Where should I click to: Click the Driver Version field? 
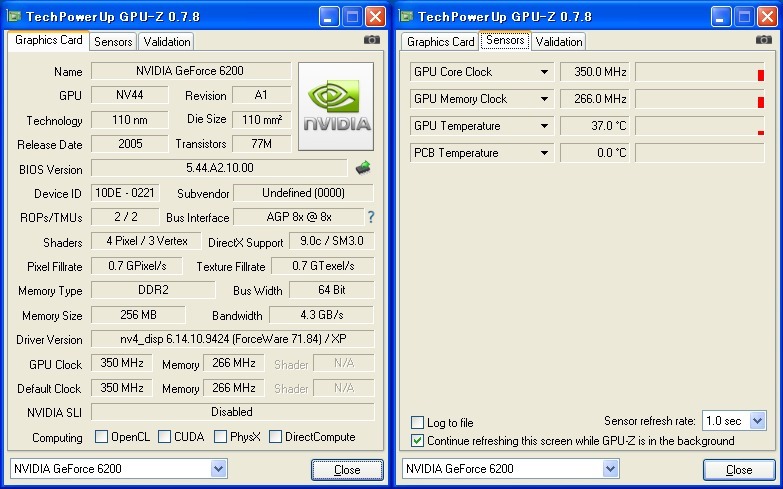click(x=233, y=339)
